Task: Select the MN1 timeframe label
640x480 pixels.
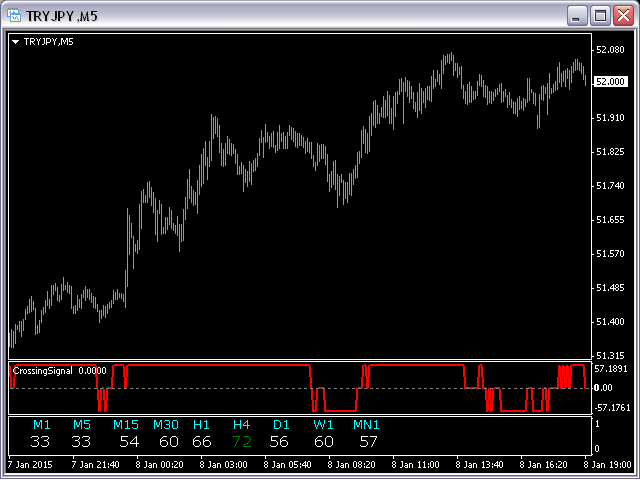Action: pos(366,425)
